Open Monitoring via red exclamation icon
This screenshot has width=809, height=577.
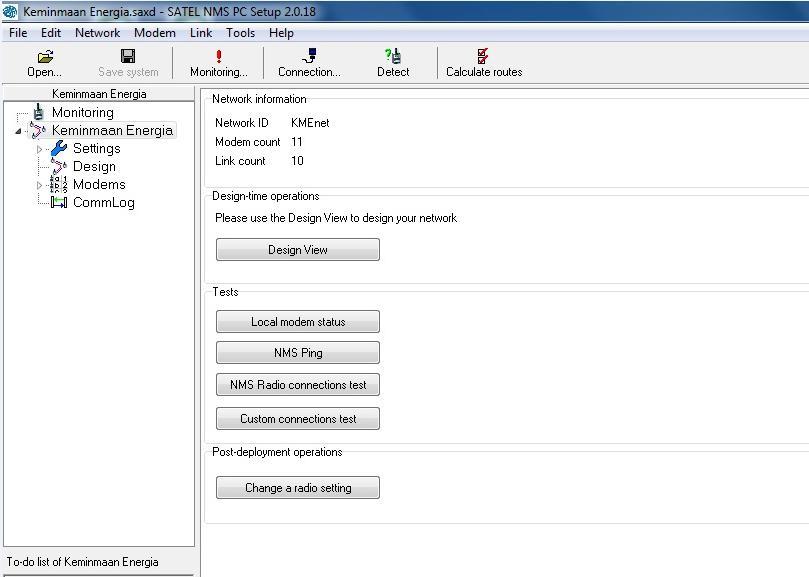tap(219, 56)
